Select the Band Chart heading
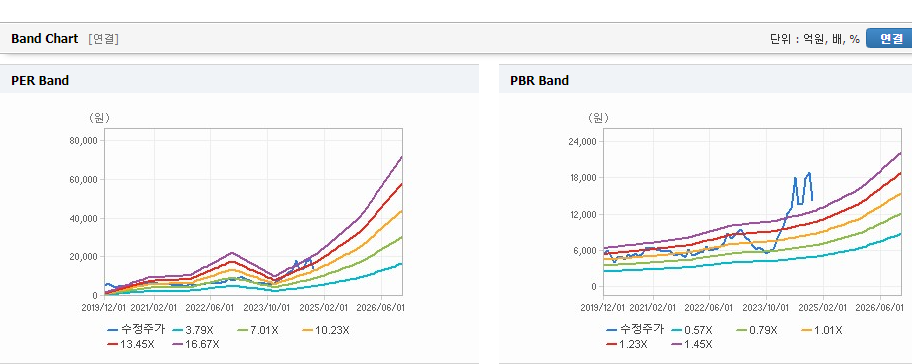Image resolution: width=912 pixels, height=364 pixels. coord(44,38)
